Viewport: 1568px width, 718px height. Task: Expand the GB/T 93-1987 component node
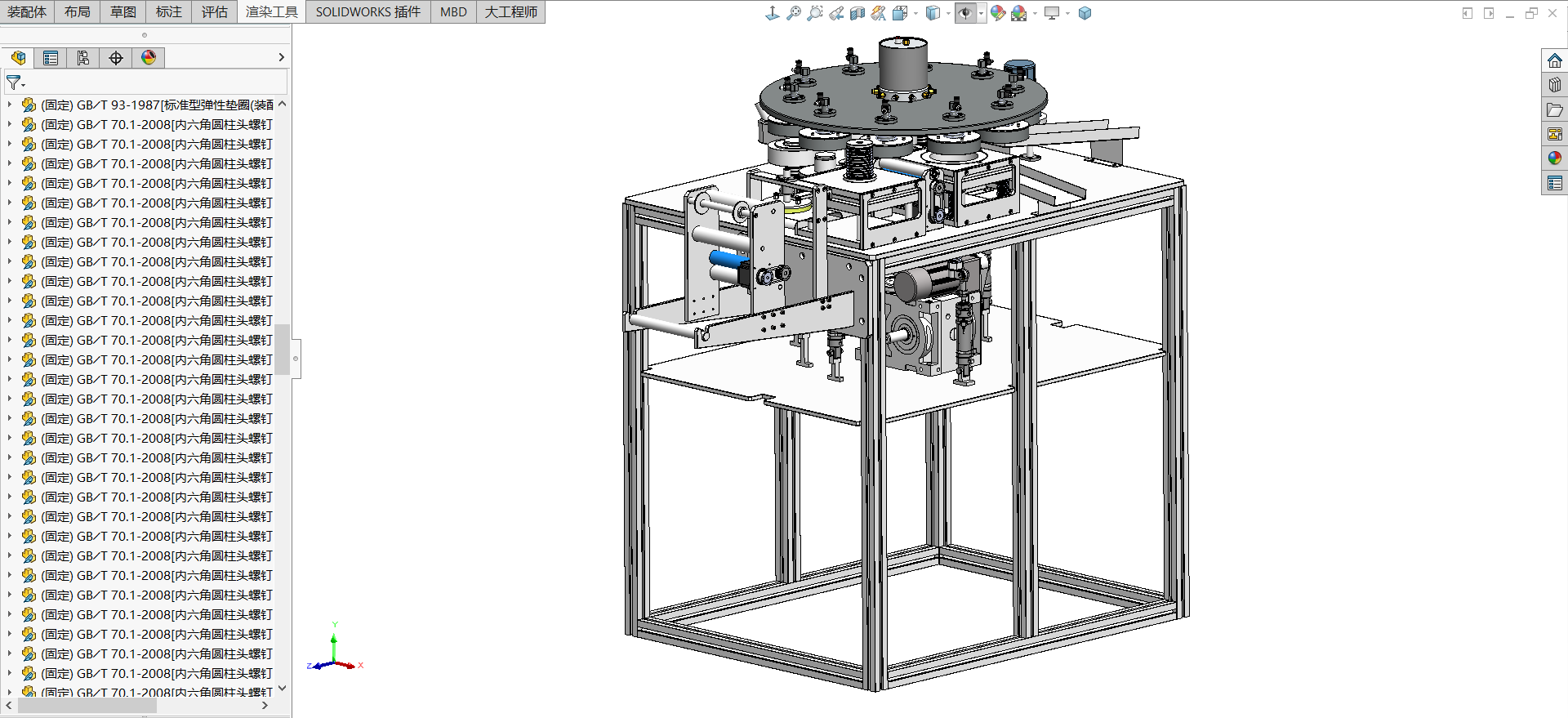[9, 105]
